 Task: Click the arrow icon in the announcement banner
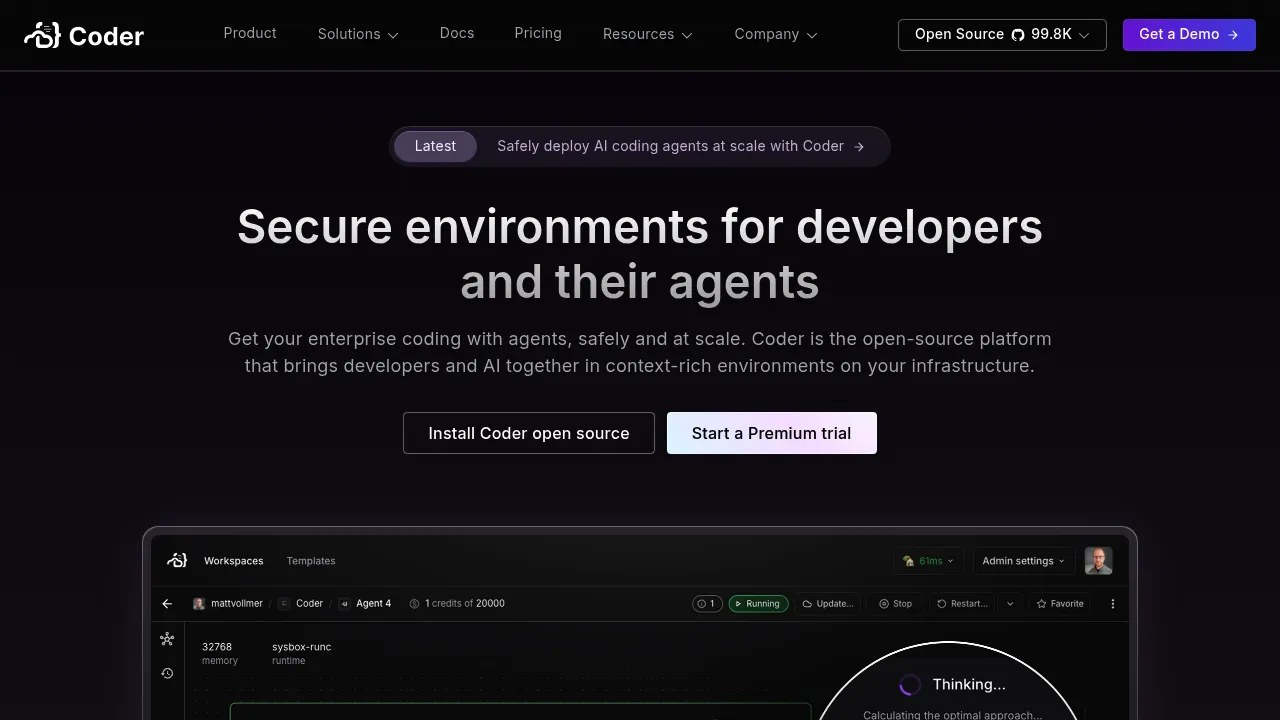(x=859, y=147)
